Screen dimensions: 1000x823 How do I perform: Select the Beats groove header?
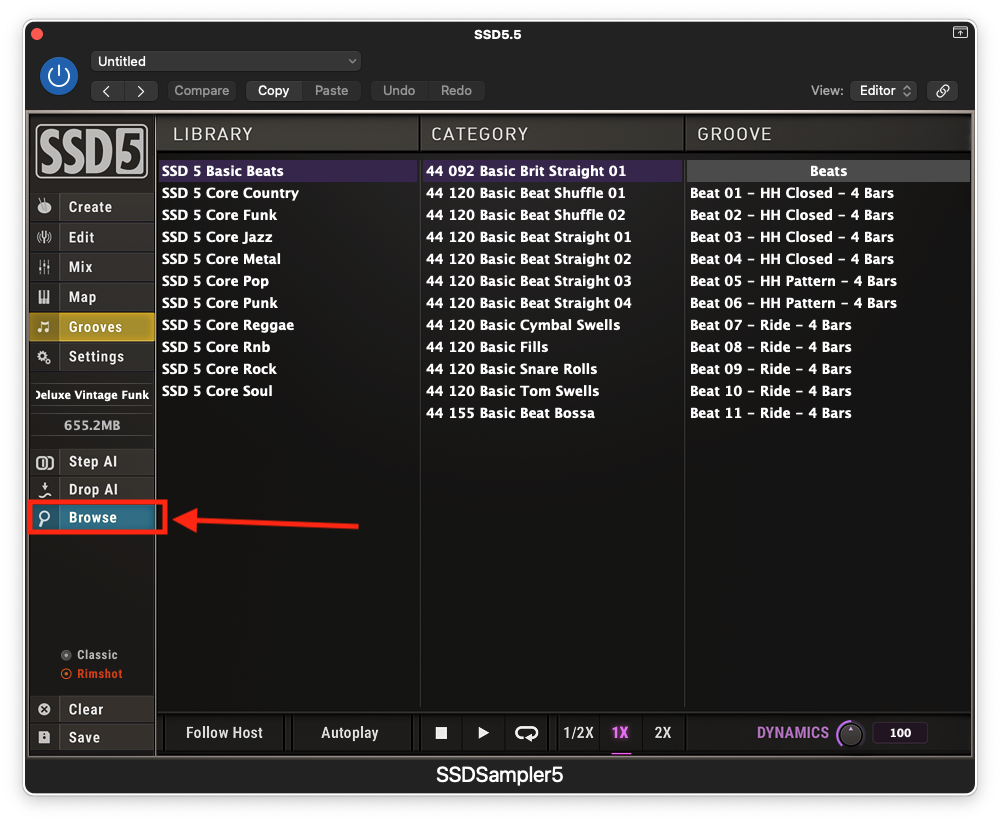(x=828, y=171)
